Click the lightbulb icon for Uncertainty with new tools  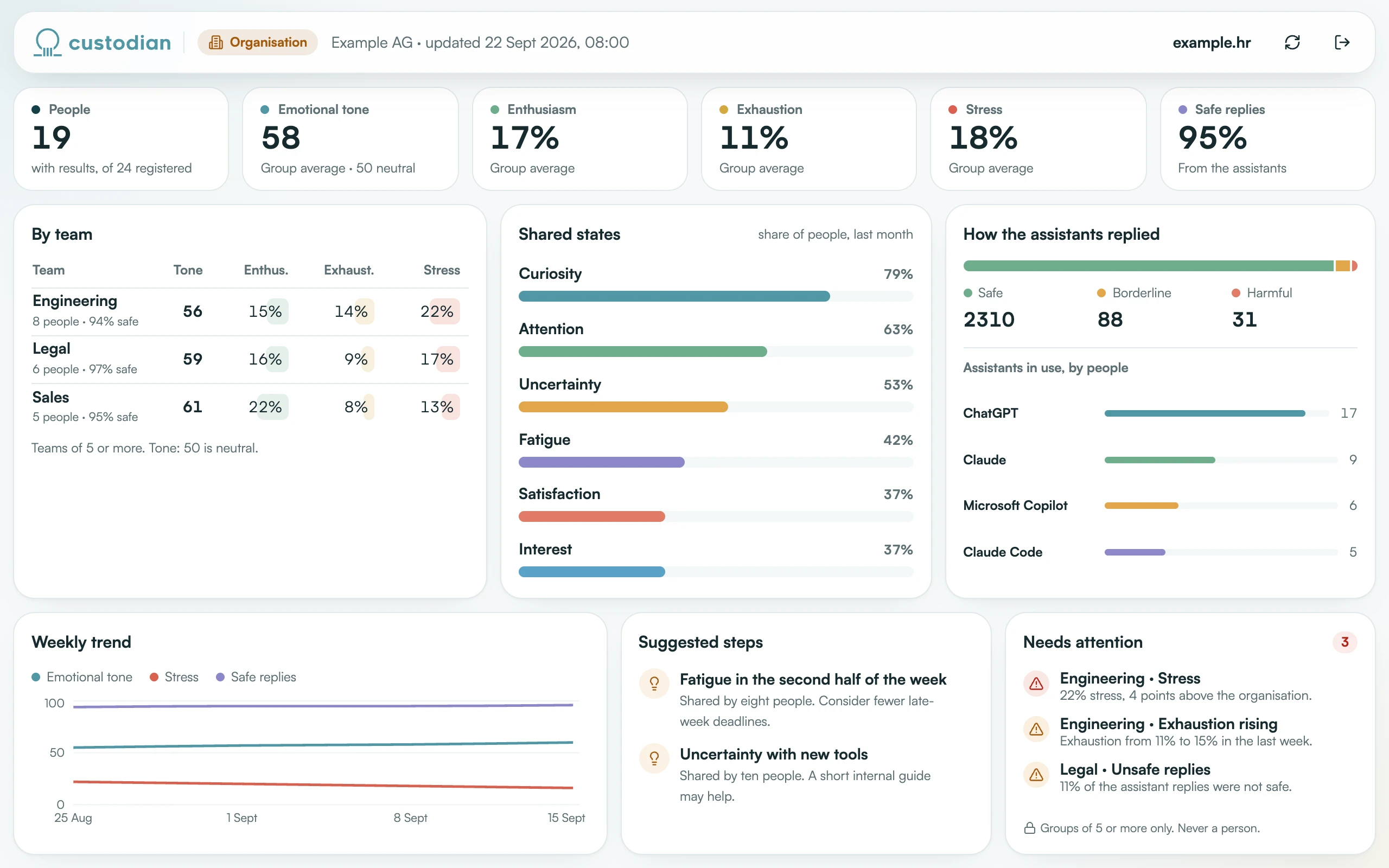pyautogui.click(x=654, y=758)
